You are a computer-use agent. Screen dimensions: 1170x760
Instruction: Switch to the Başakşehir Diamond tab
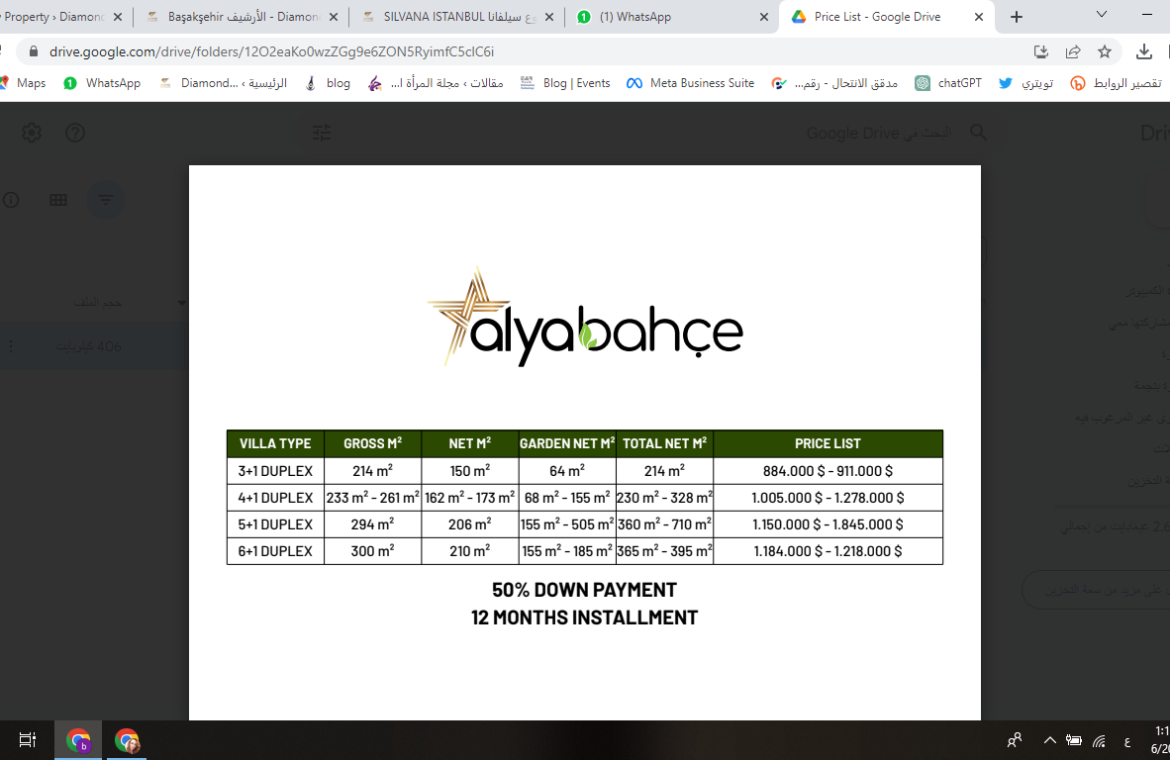tap(241, 16)
